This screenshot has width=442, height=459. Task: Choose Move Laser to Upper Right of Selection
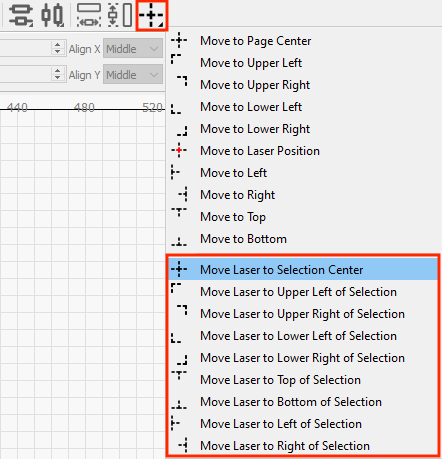pos(303,314)
